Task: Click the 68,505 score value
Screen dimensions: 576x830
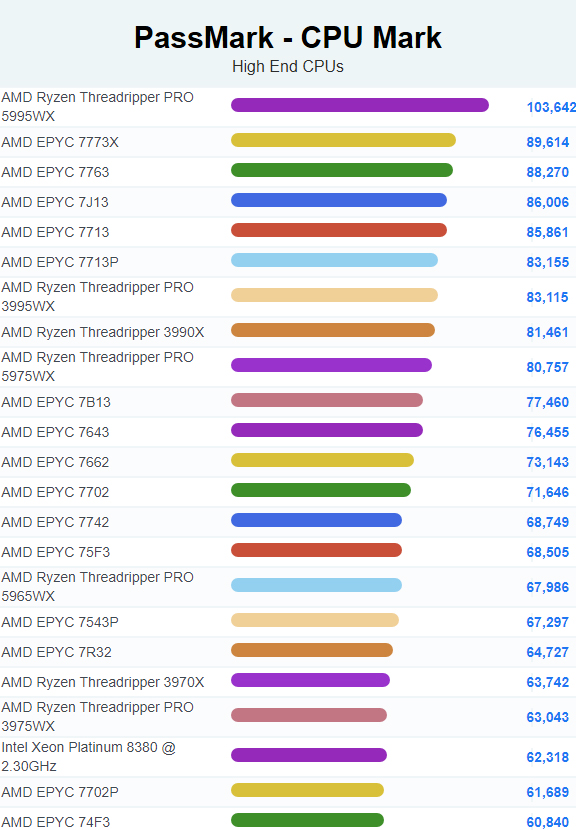Action: (x=547, y=553)
